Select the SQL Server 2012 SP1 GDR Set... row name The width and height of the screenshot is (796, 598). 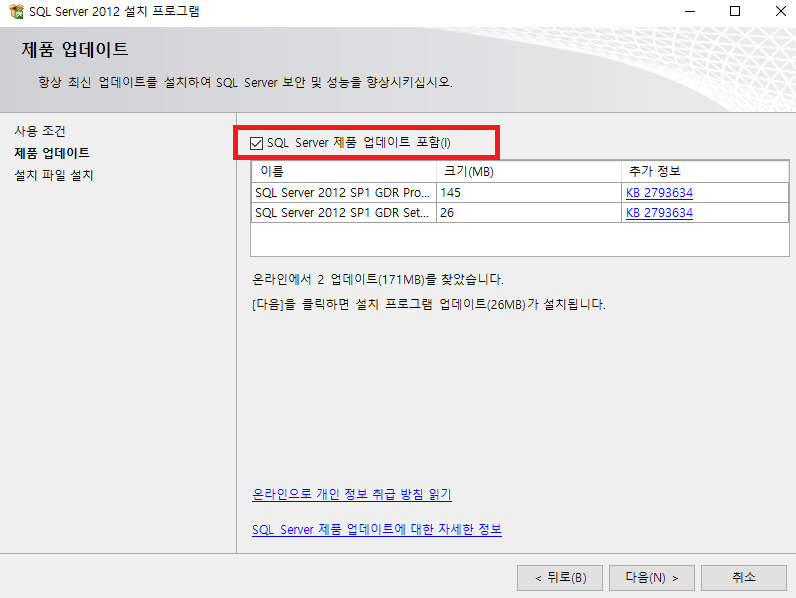click(x=344, y=213)
